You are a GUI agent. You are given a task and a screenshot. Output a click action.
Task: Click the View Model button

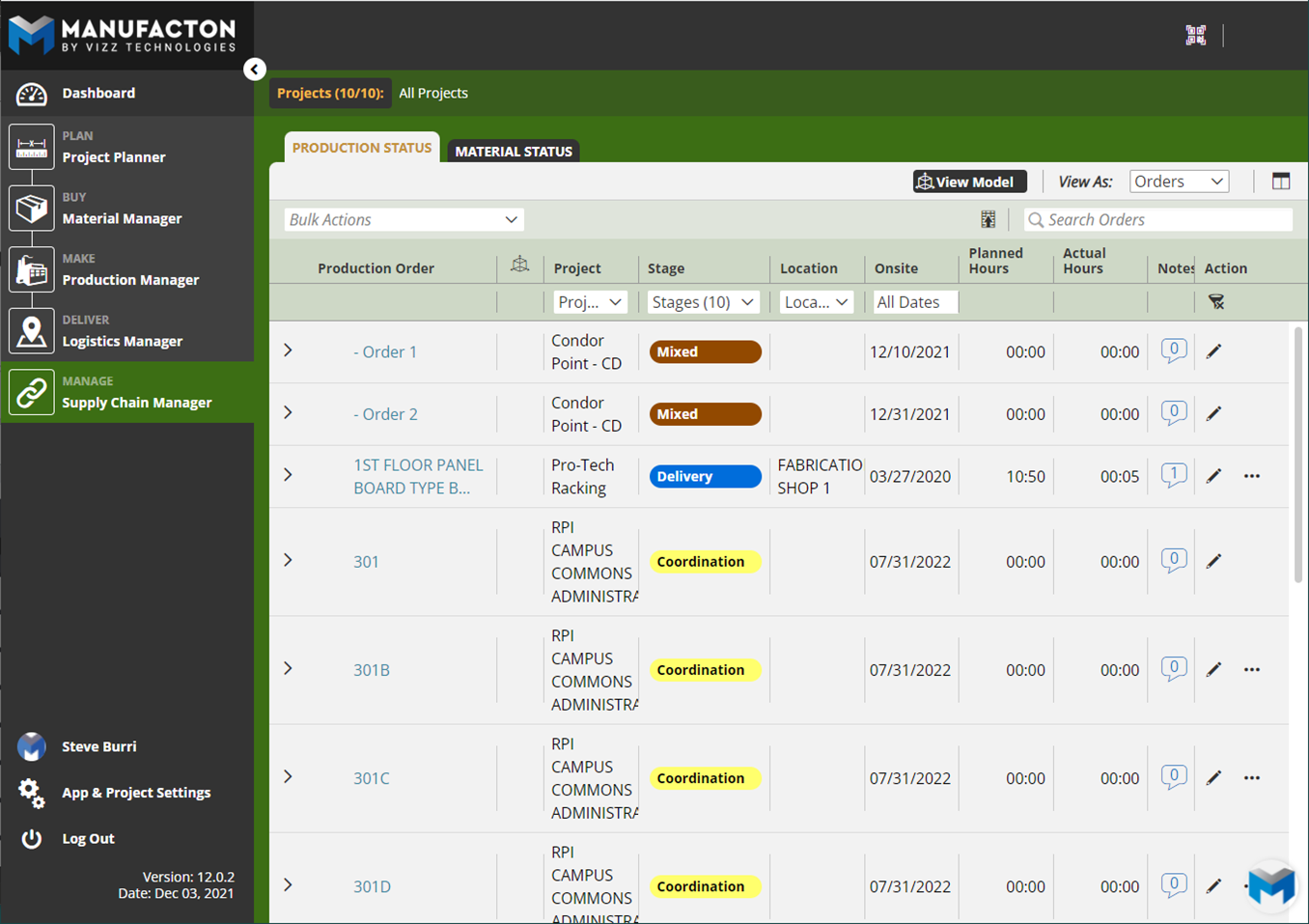(x=969, y=182)
